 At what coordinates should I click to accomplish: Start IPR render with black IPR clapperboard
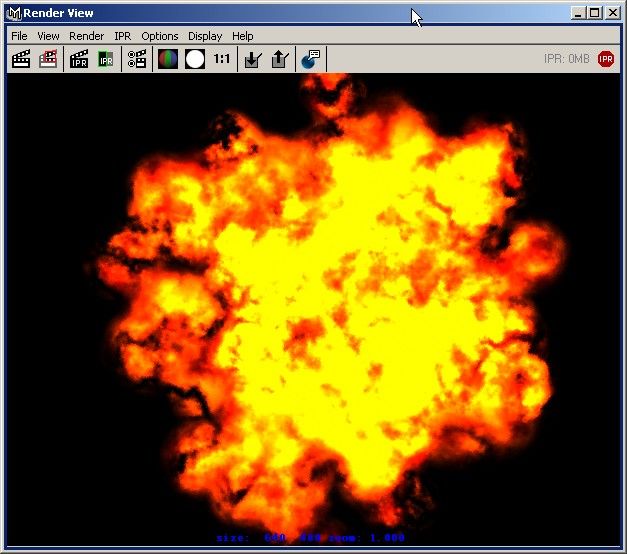pyautogui.click(x=79, y=59)
